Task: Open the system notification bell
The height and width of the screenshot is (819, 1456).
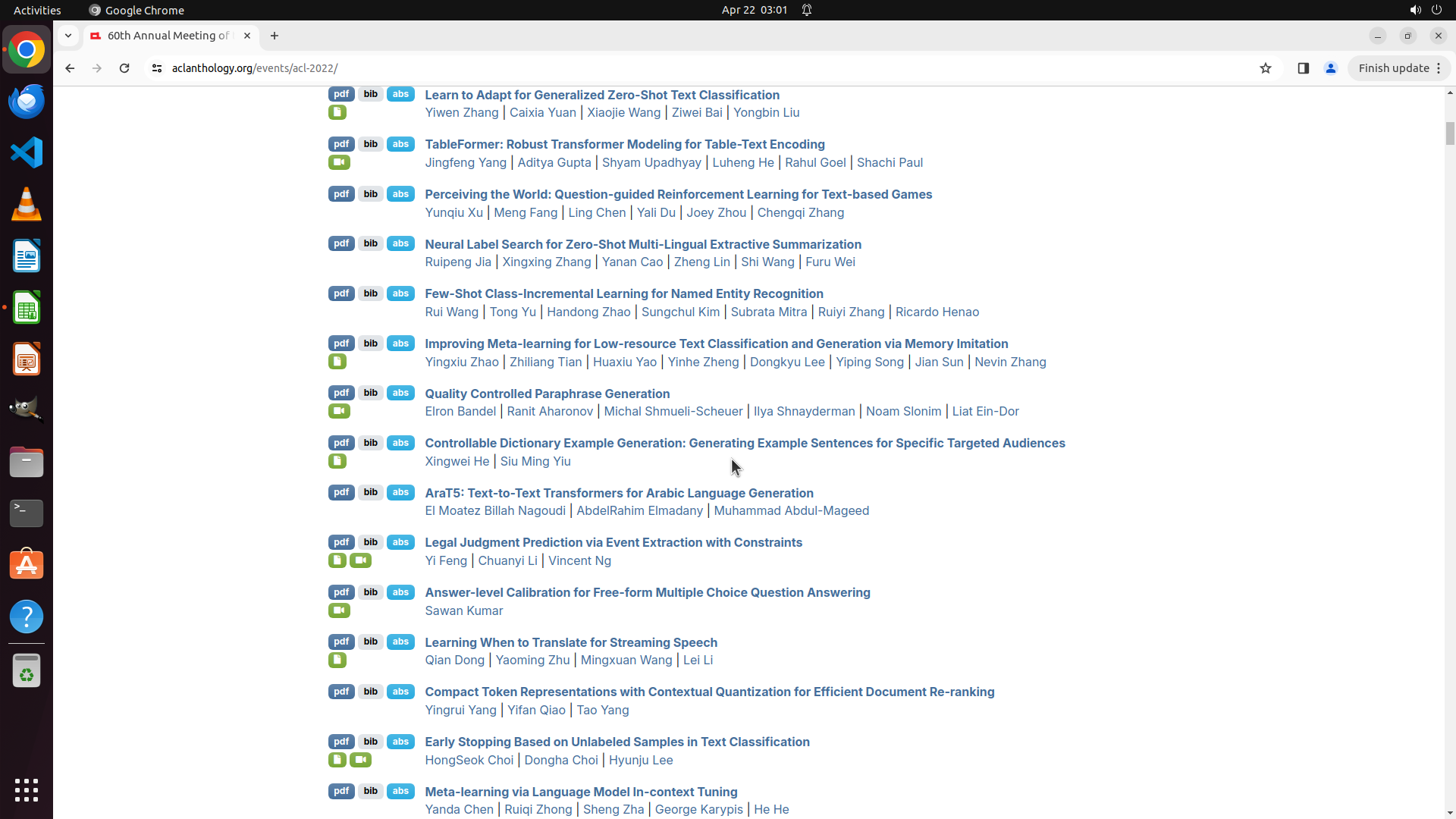Action: click(807, 10)
